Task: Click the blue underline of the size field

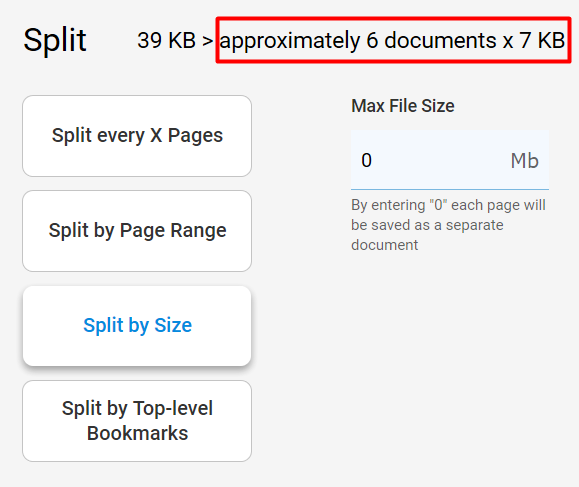Action: 450,189
